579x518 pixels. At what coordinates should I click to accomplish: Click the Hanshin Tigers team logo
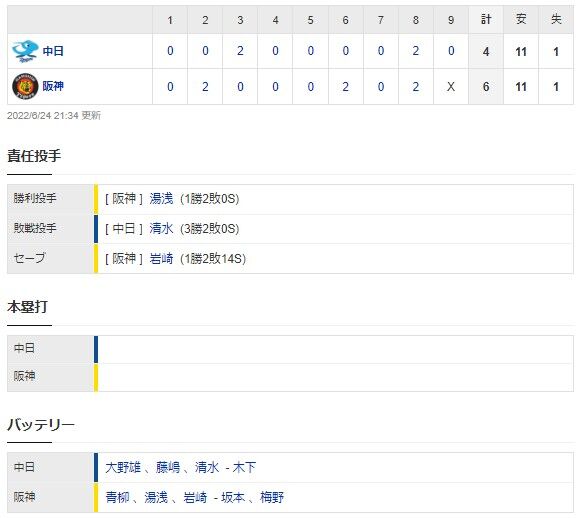pos(25,86)
